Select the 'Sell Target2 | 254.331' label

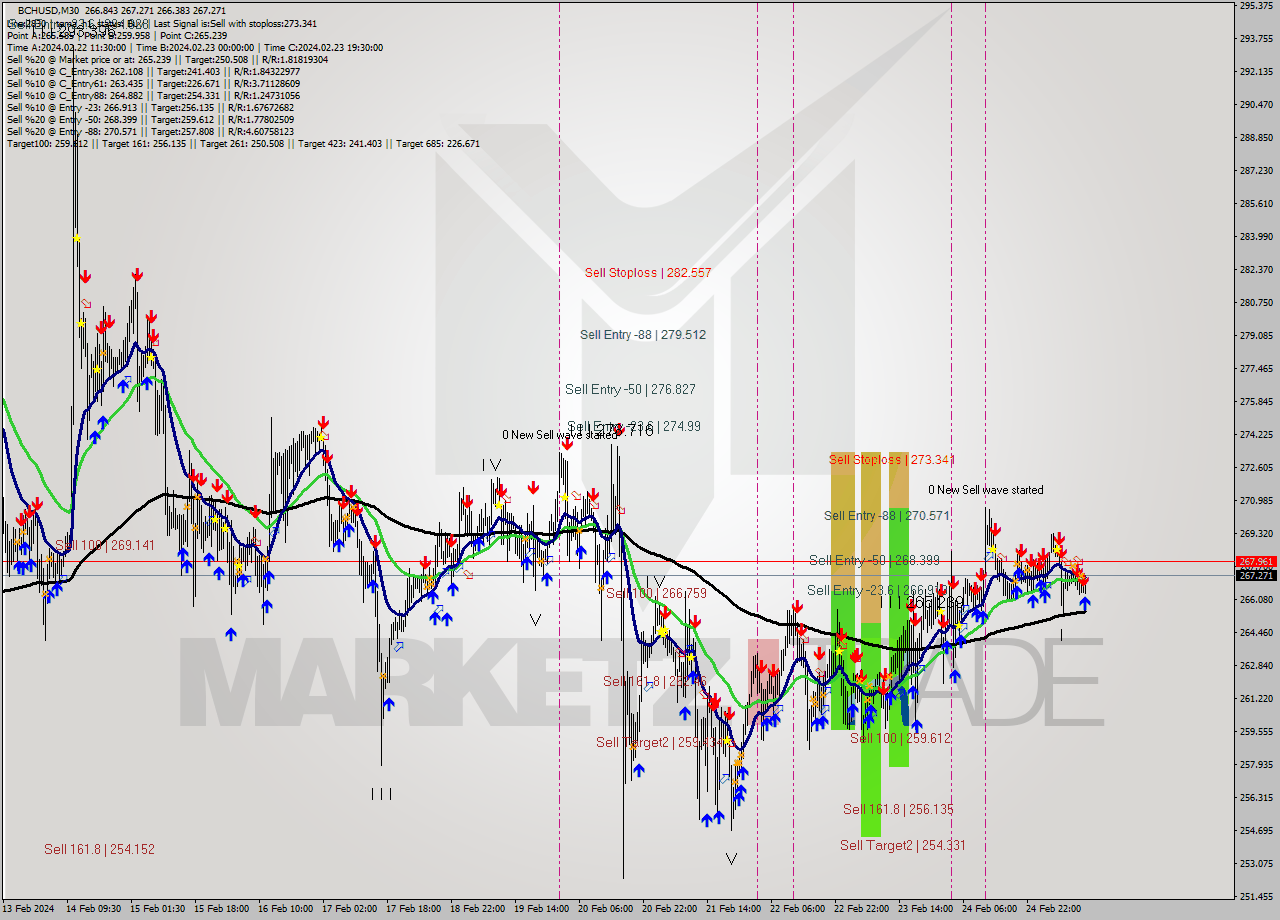click(x=903, y=845)
